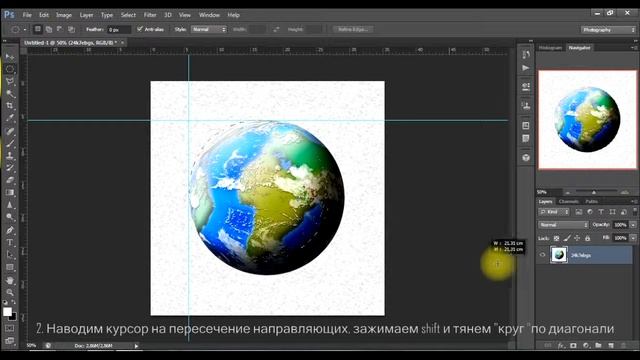Screen dimensions: 640x360
Task: Click the Add to selection icon
Action: [49, 29]
